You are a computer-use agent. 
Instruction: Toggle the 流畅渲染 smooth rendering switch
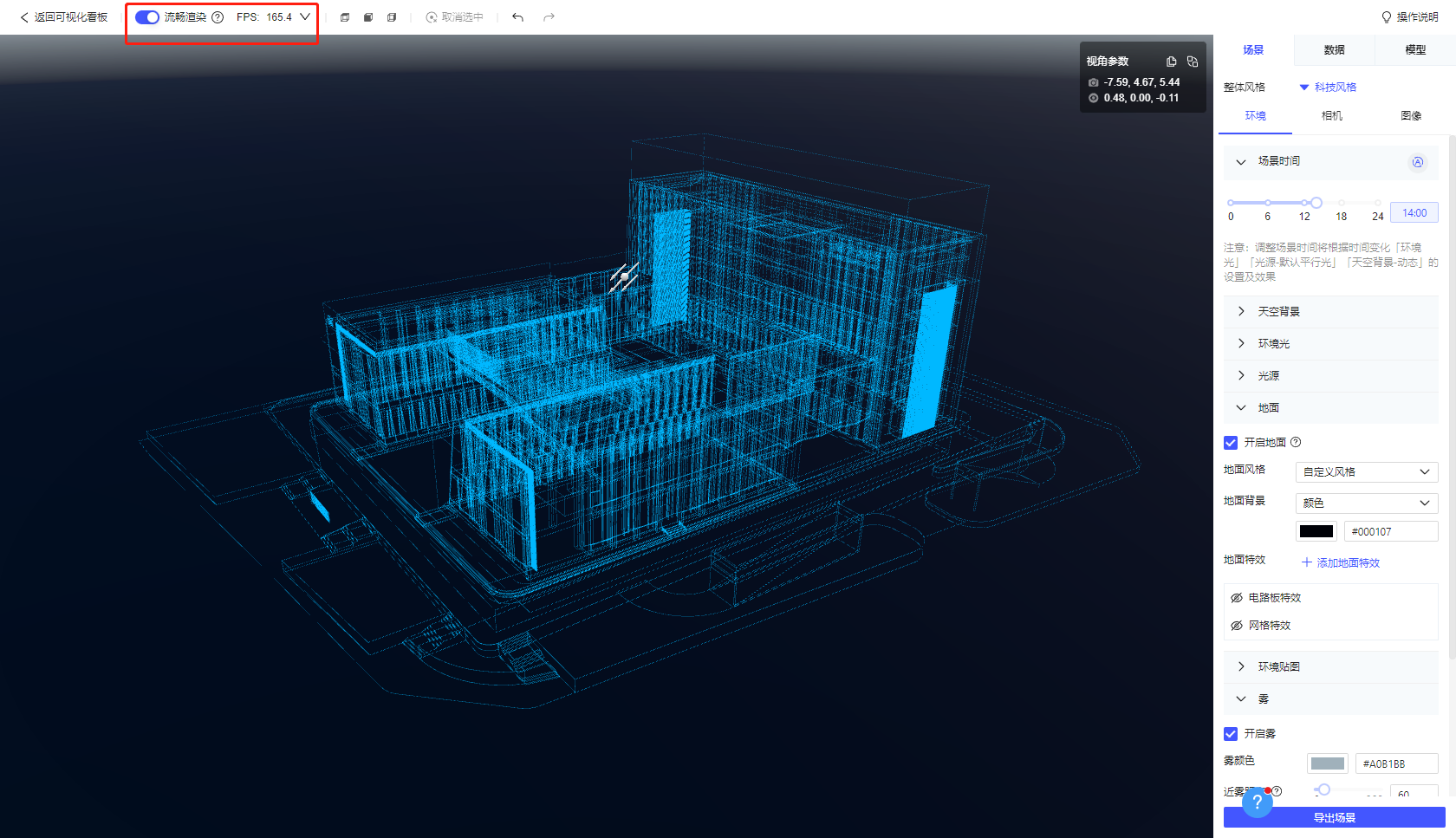coord(147,17)
